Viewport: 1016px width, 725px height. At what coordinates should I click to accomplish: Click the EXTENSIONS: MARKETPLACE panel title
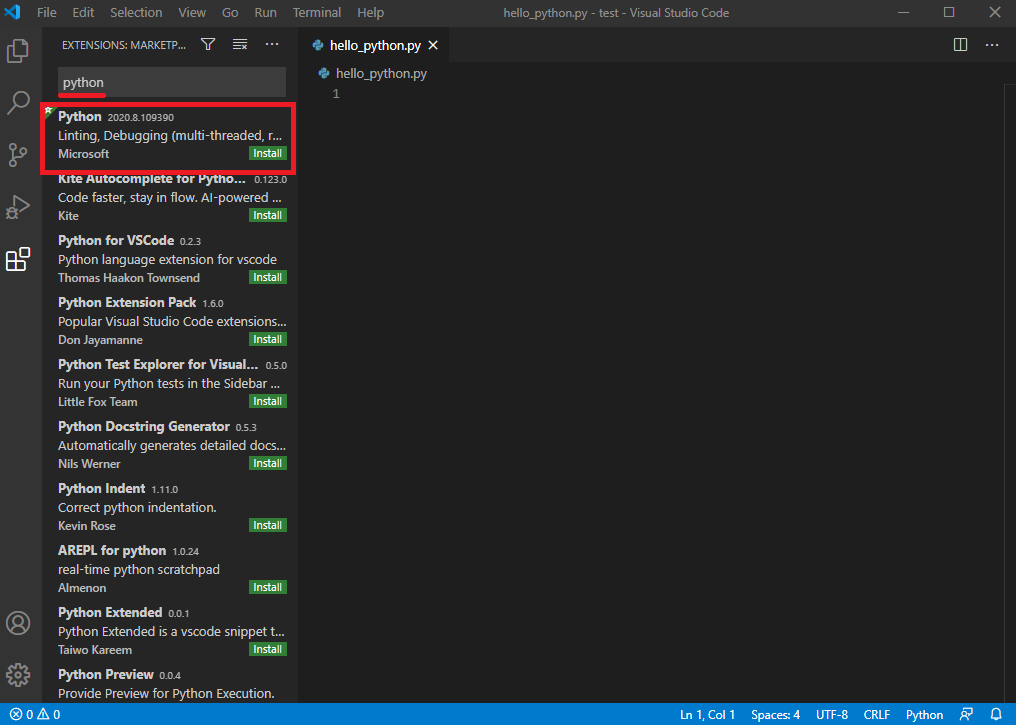[x=124, y=45]
